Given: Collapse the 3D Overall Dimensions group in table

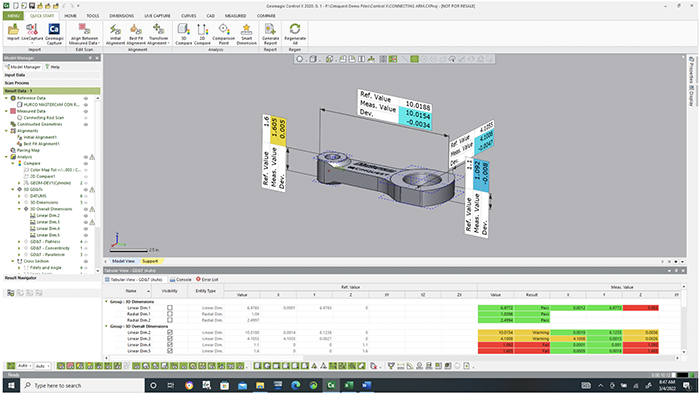Looking at the screenshot, I should point(106,326).
